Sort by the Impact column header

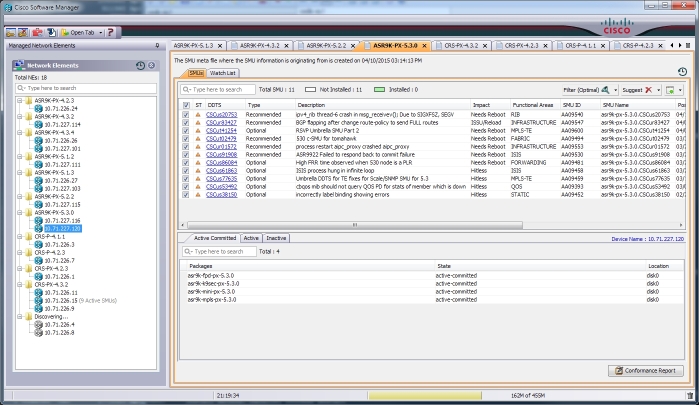pyautogui.click(x=481, y=105)
